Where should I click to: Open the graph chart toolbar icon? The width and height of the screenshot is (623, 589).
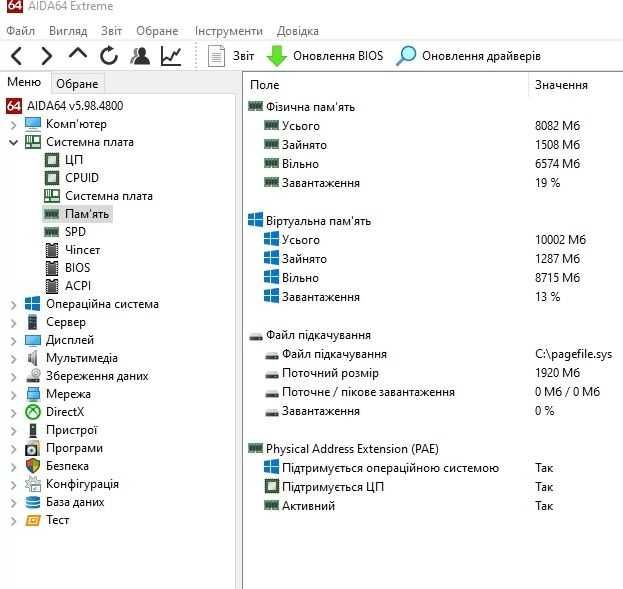[171, 56]
